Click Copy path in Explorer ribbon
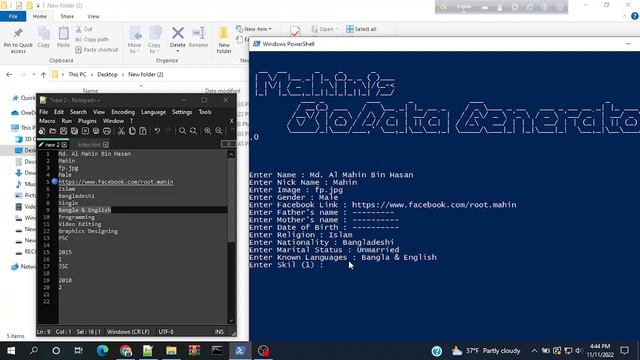Viewport: 640px width, 360px height. [92, 40]
